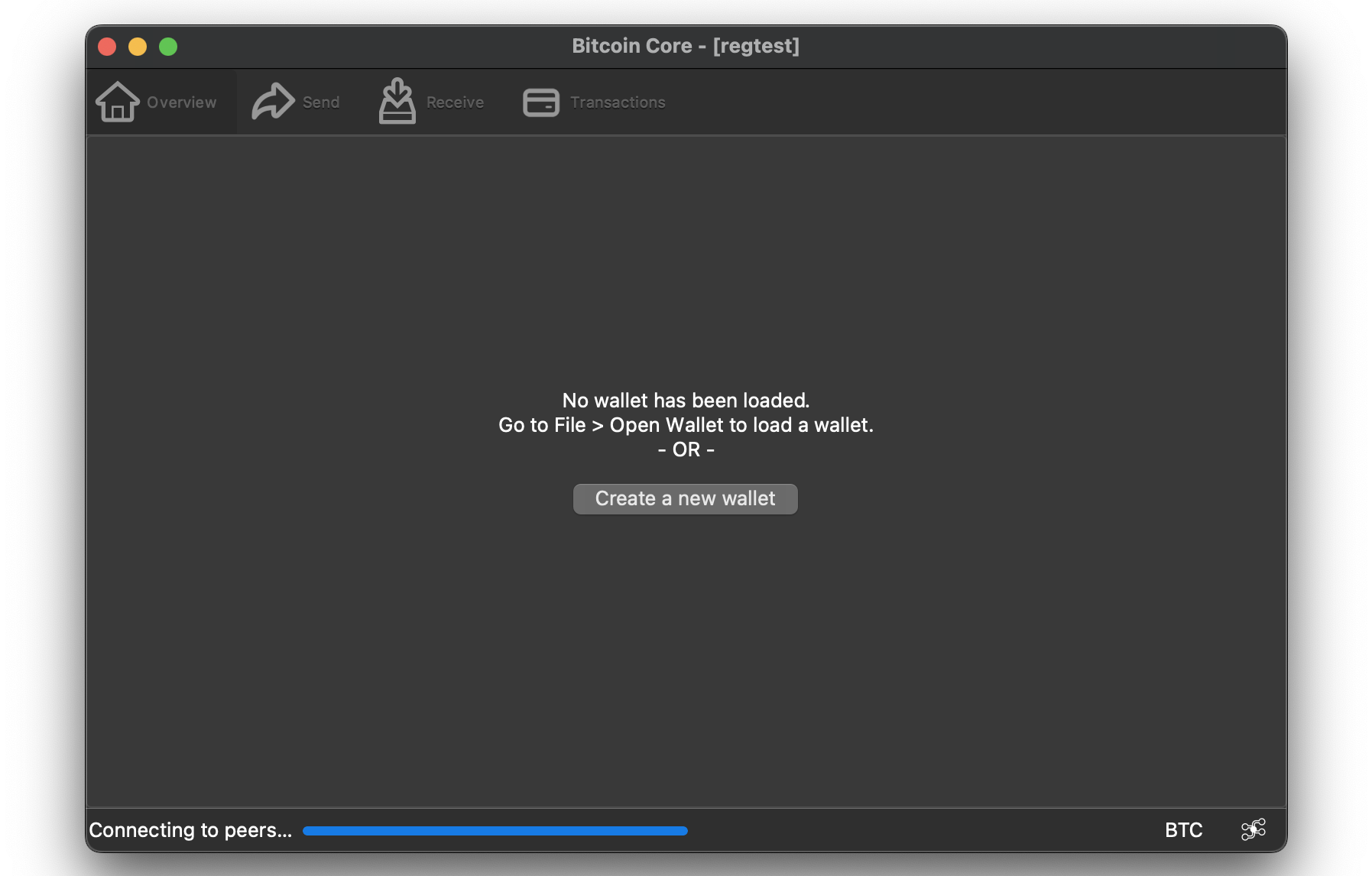This screenshot has height=876, width=1372.
Task: Select the Send arrow icon
Action: tap(273, 102)
